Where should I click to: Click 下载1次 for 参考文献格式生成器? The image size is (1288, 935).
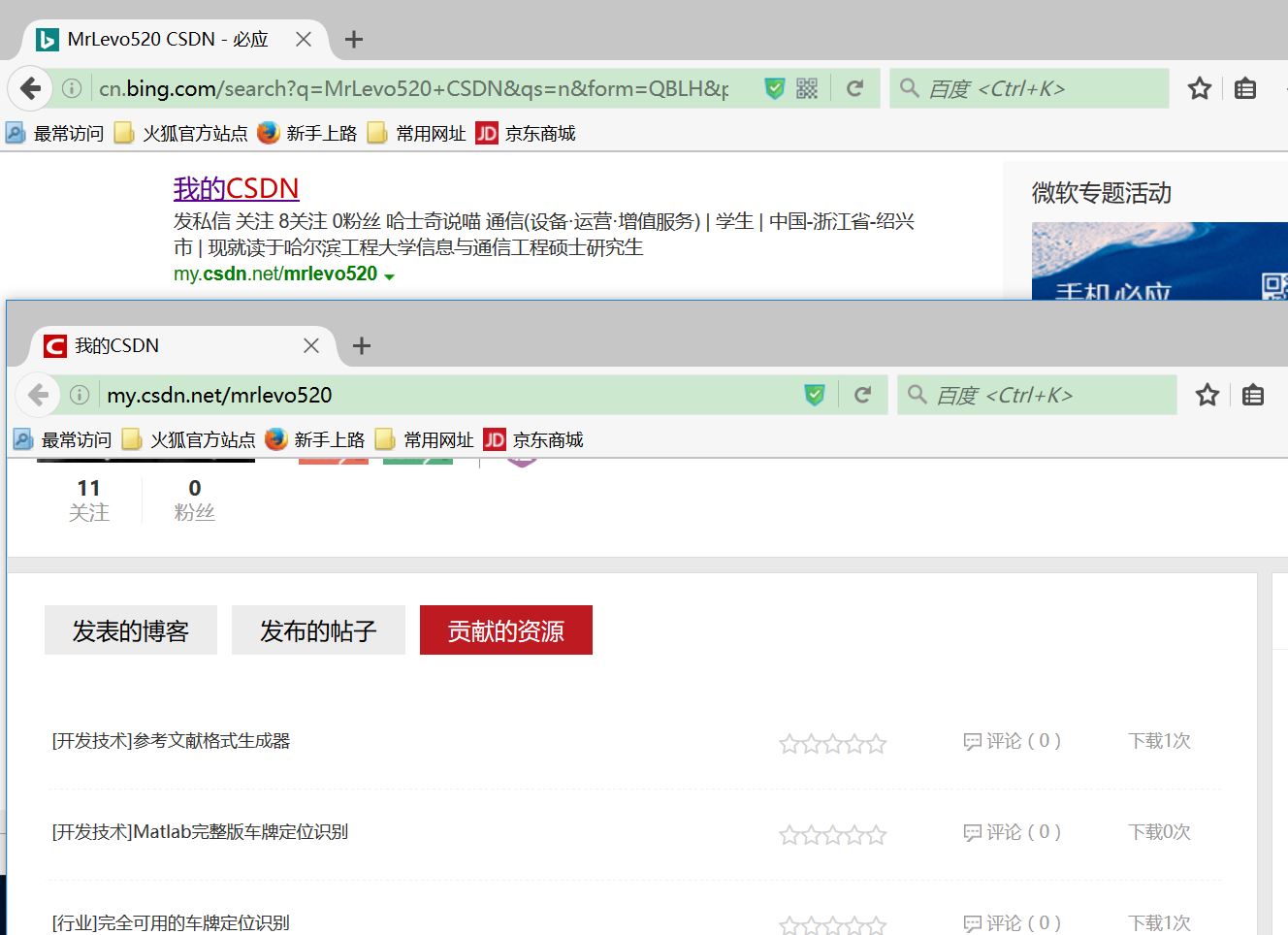click(1159, 741)
